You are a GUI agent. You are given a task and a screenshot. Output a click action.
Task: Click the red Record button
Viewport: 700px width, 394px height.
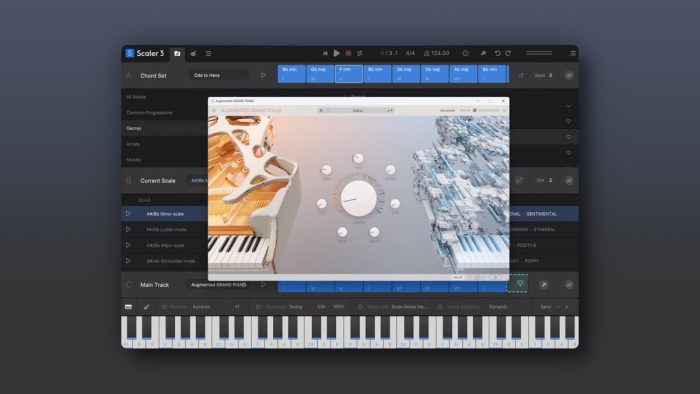[348, 53]
